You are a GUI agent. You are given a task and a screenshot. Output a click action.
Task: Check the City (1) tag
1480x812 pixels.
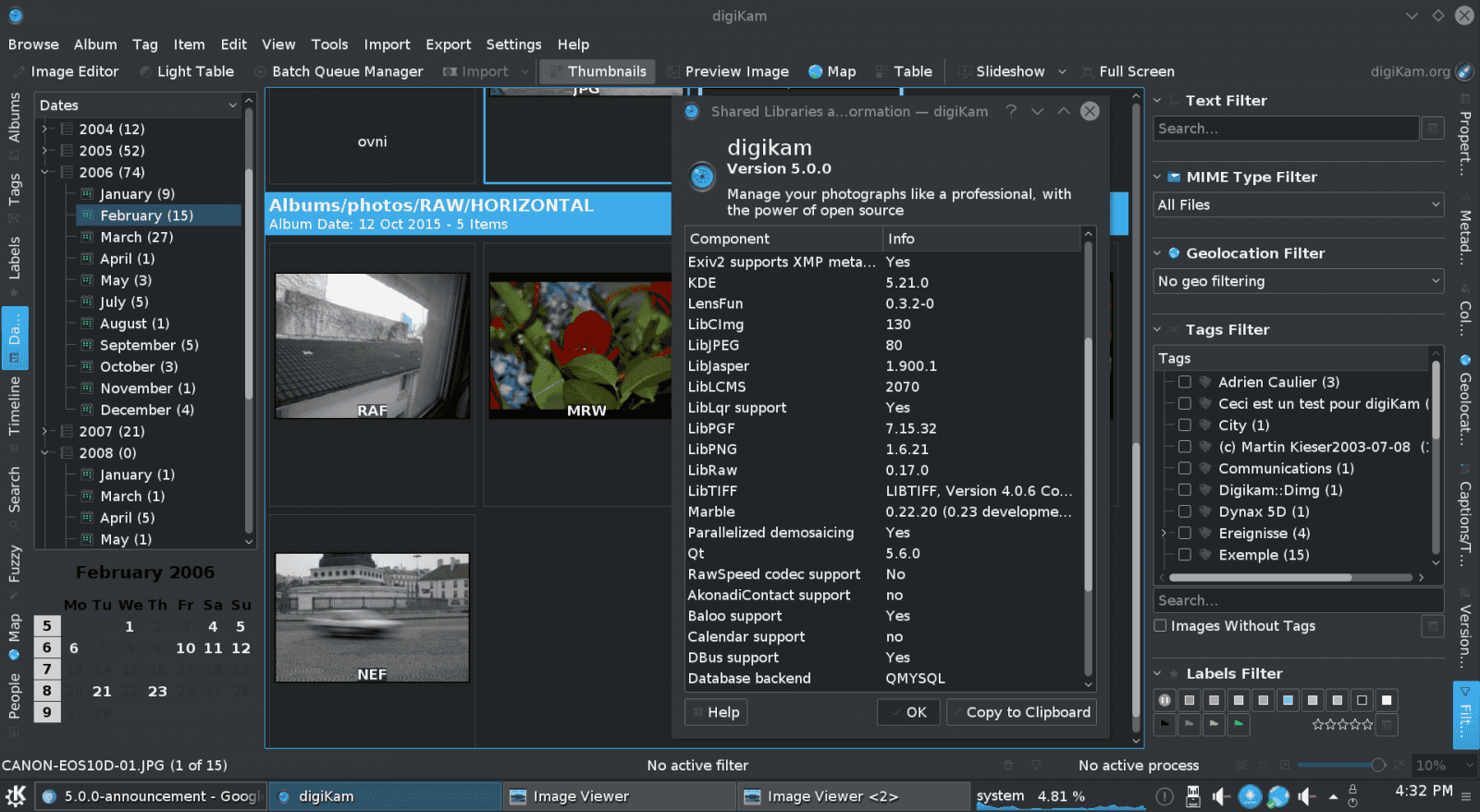coord(1184,425)
